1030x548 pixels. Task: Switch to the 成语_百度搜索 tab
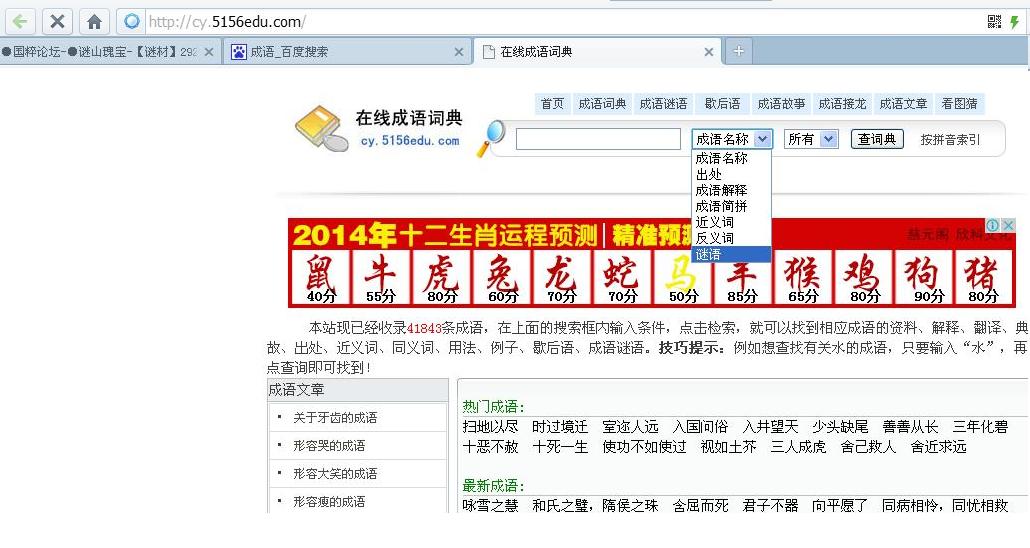pos(340,52)
